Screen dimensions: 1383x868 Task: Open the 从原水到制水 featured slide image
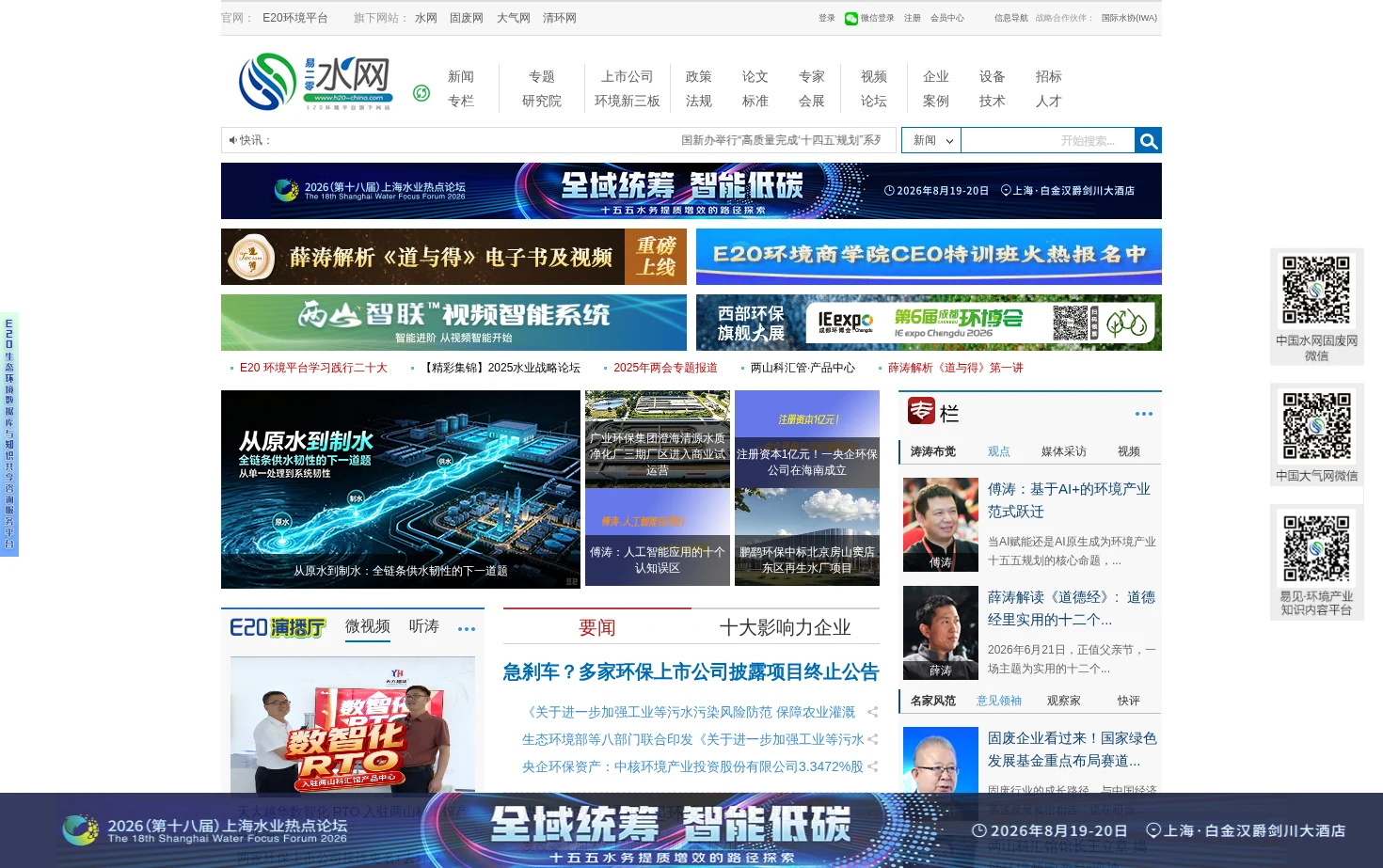point(401,489)
